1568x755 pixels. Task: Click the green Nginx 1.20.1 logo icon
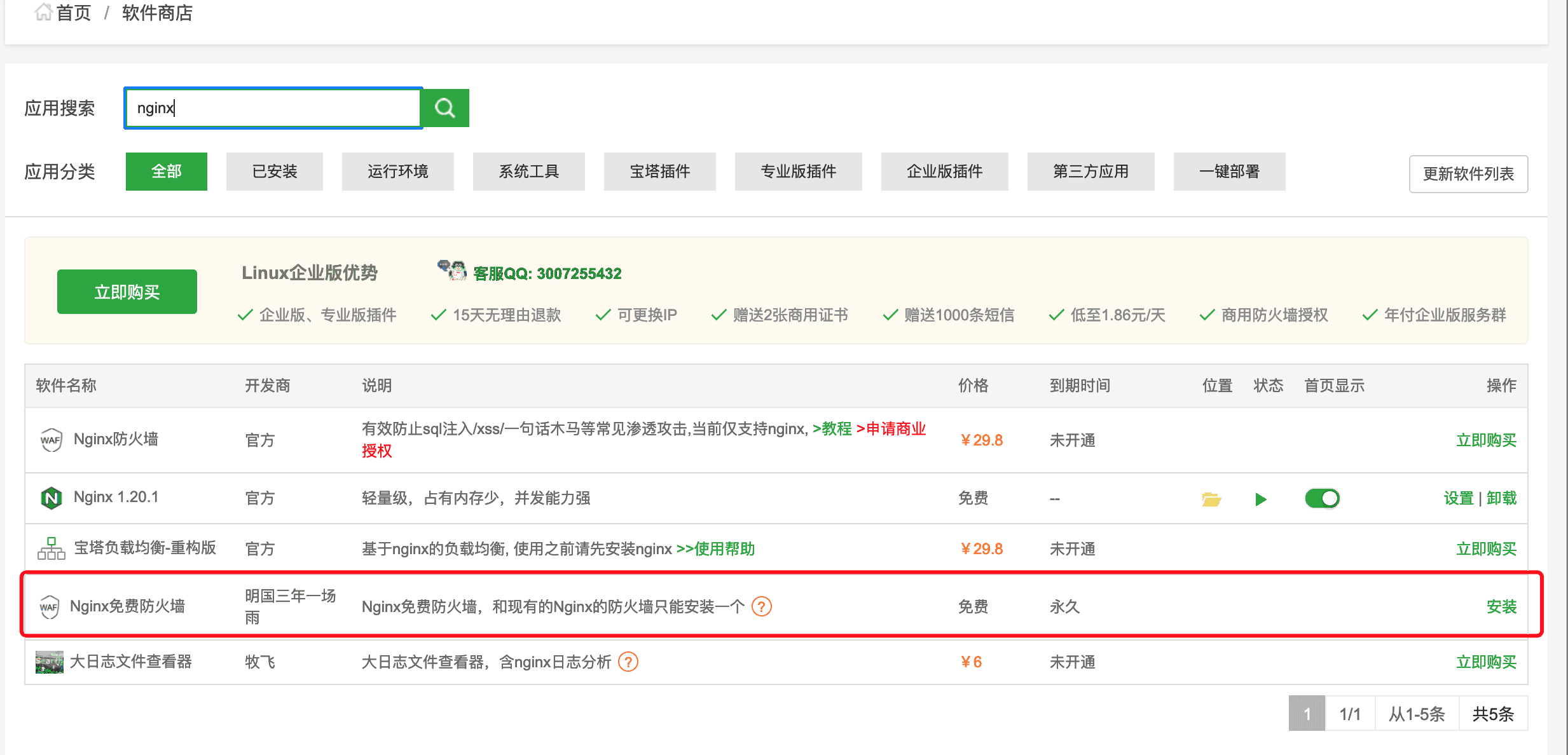coord(51,498)
